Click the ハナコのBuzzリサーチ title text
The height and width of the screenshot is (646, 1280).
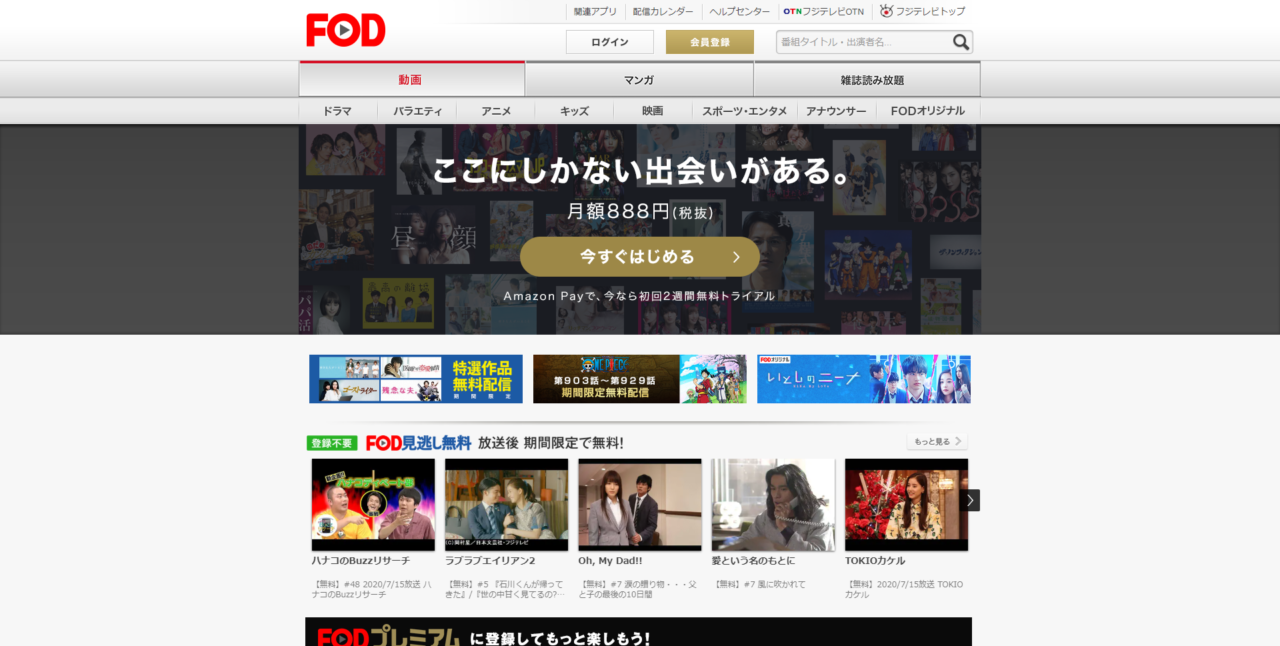click(361, 561)
